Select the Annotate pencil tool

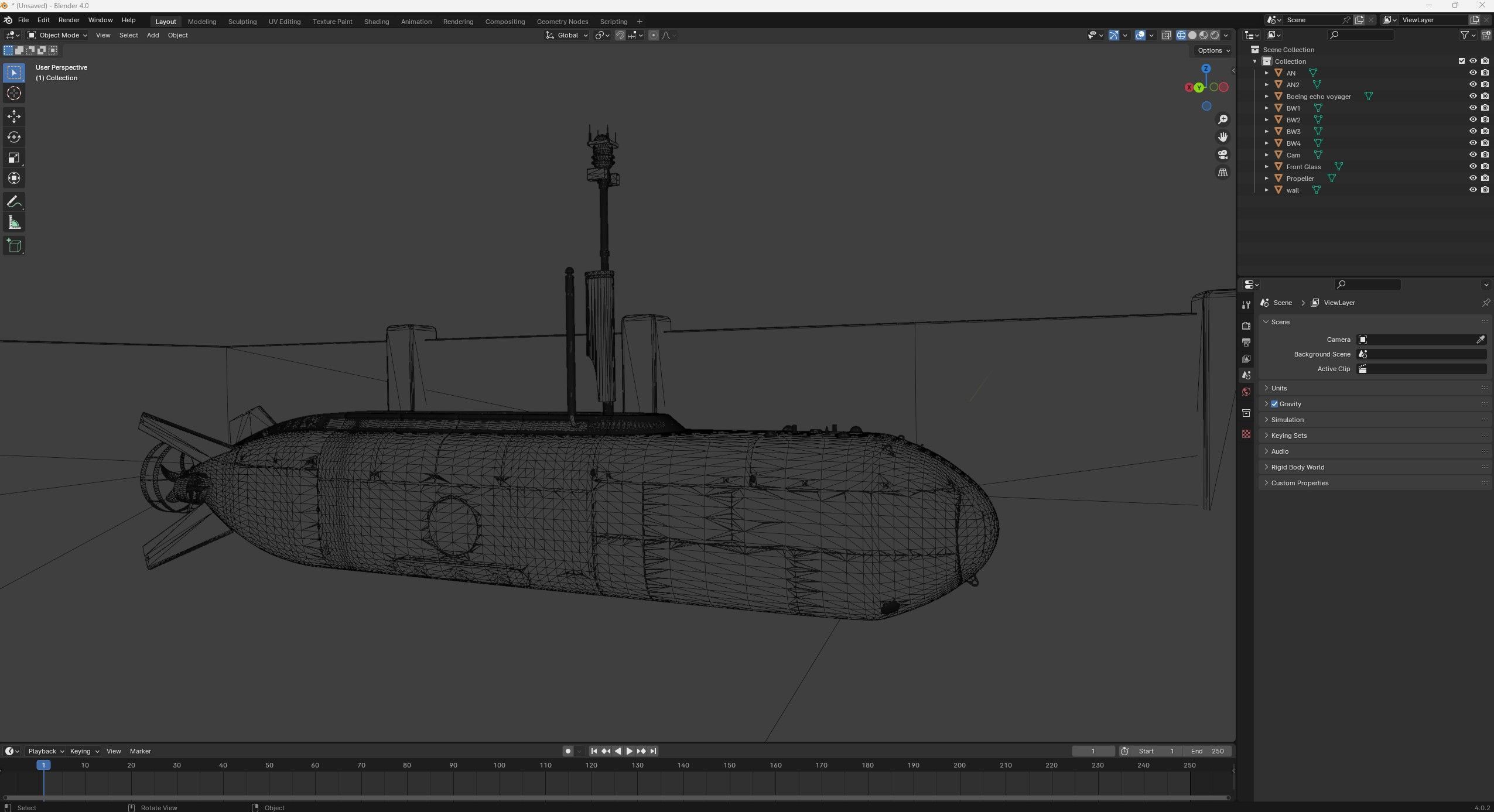click(x=14, y=202)
